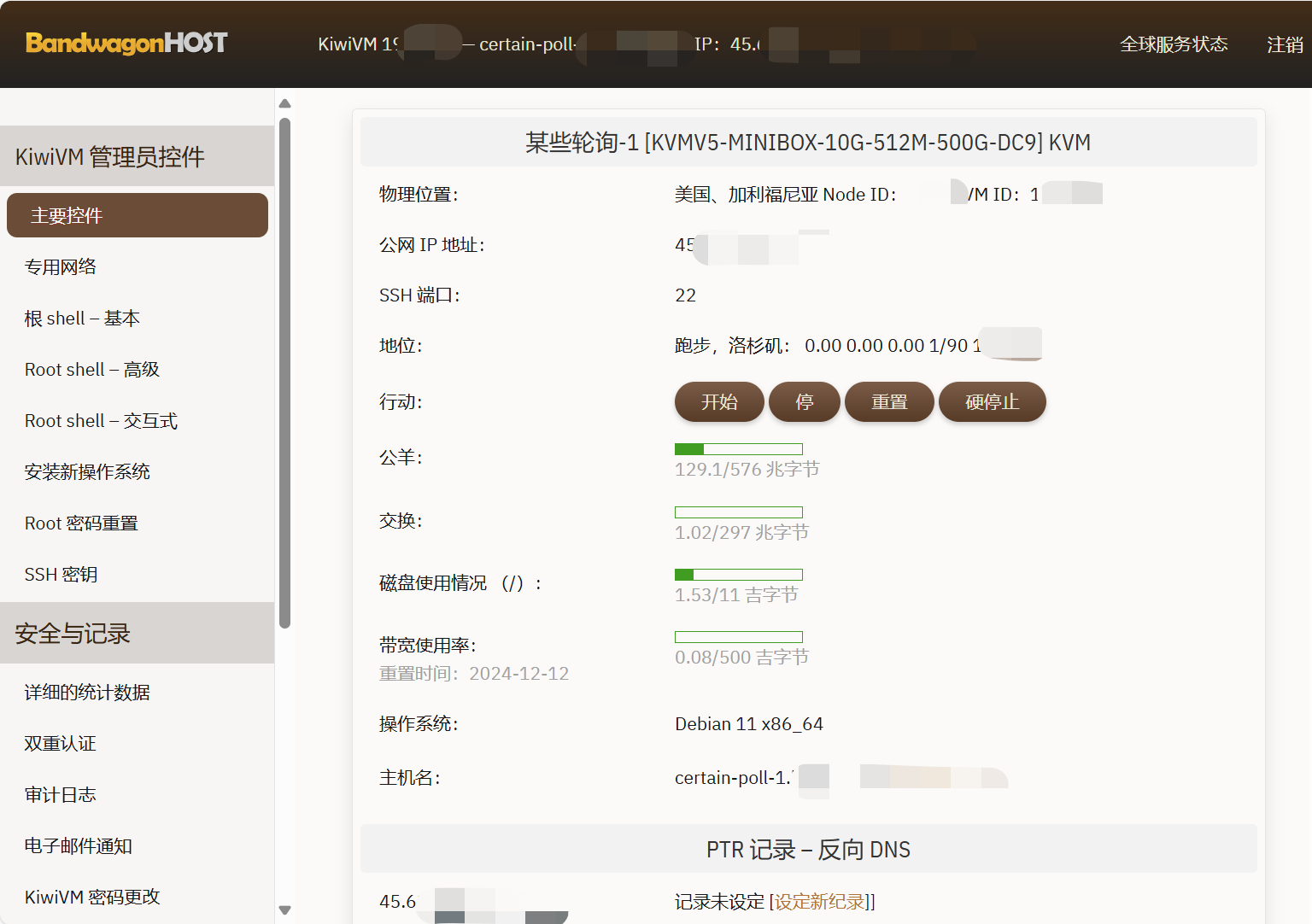
Task: Click the 重置 action button
Action: tap(889, 401)
